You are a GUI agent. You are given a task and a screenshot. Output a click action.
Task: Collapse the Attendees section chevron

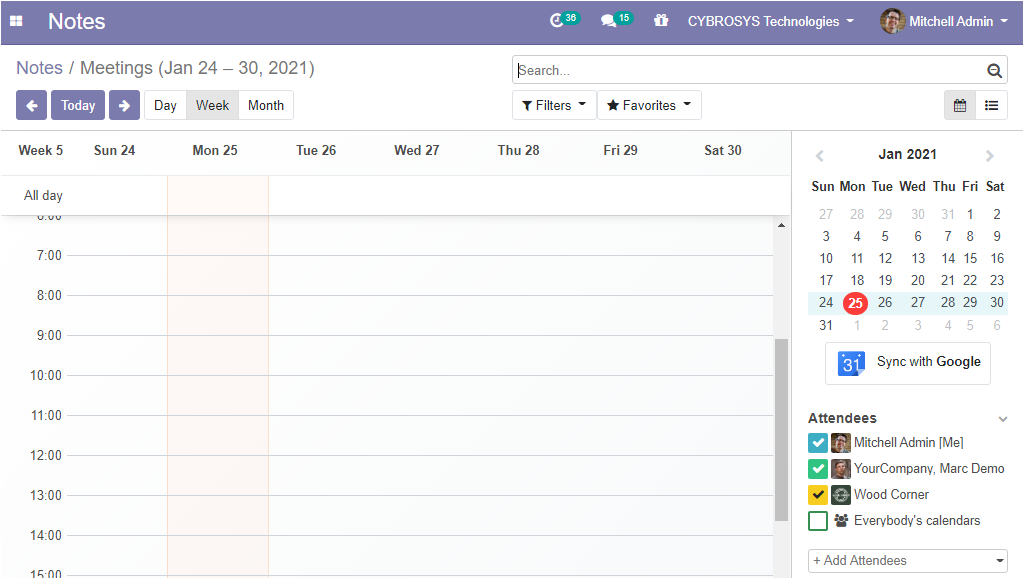(1002, 419)
